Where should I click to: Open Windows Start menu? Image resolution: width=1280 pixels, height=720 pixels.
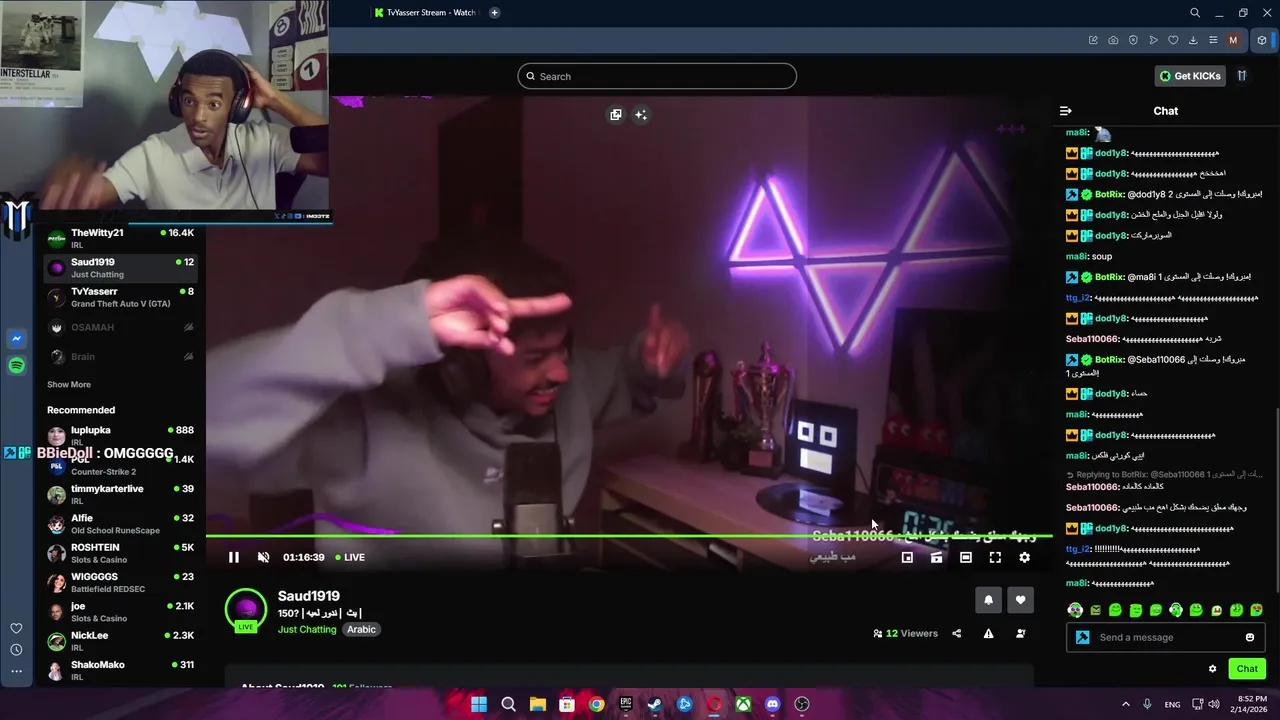tap(479, 704)
